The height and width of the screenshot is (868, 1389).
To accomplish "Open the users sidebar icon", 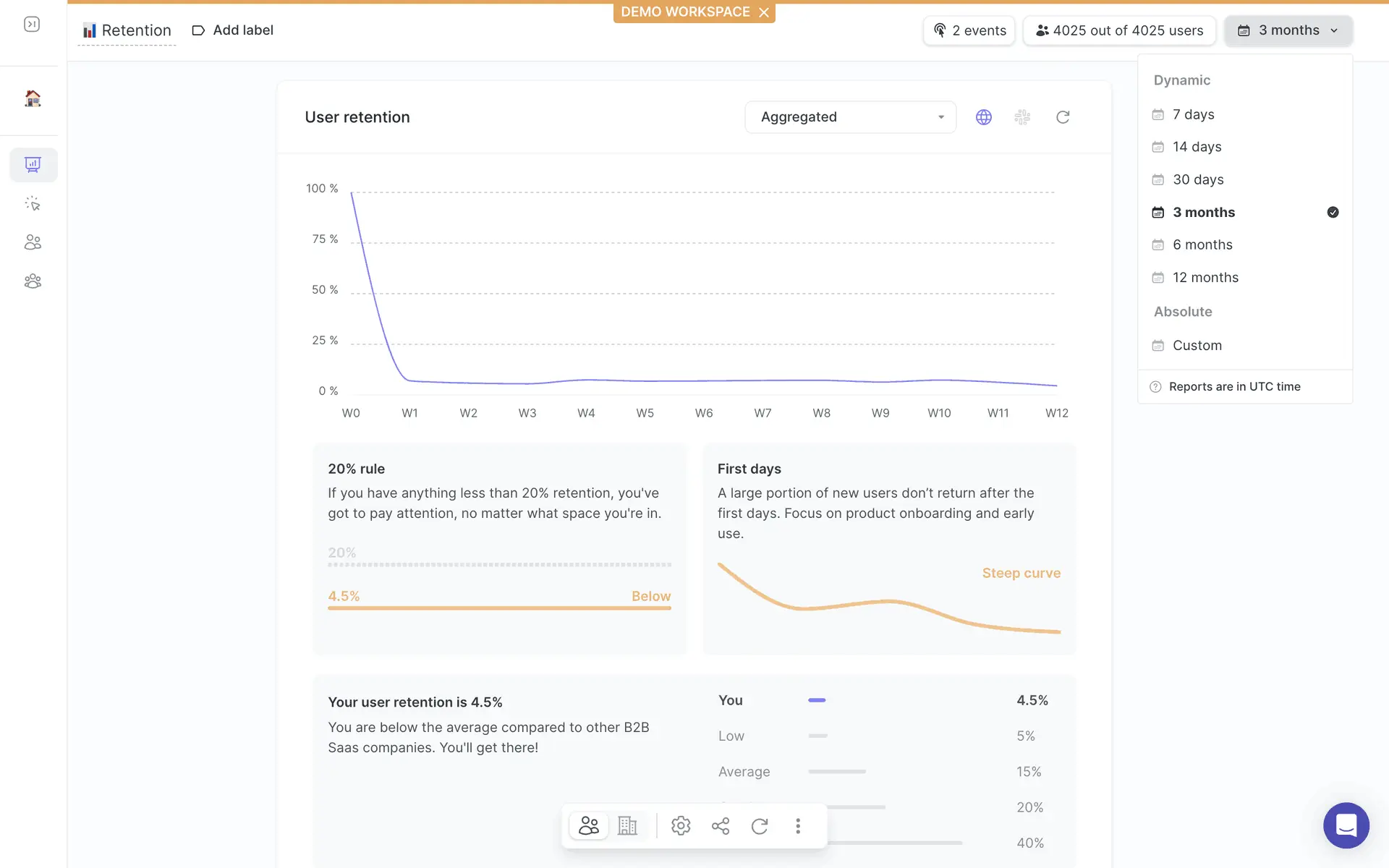I will 33,242.
